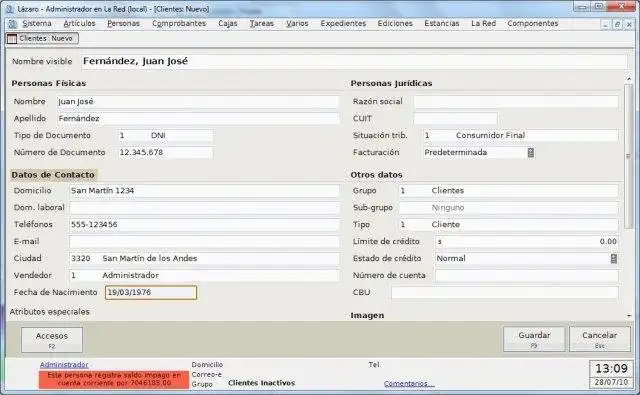Click the Límite de crédito field

pos(527,242)
